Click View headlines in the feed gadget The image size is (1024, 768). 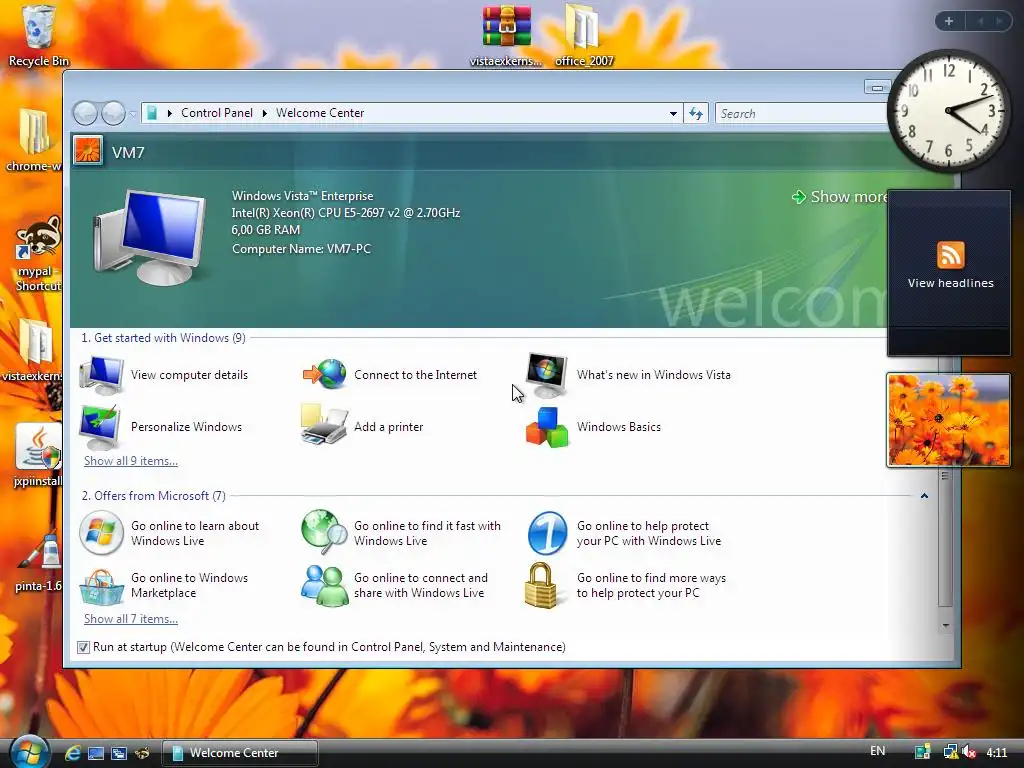click(x=950, y=283)
